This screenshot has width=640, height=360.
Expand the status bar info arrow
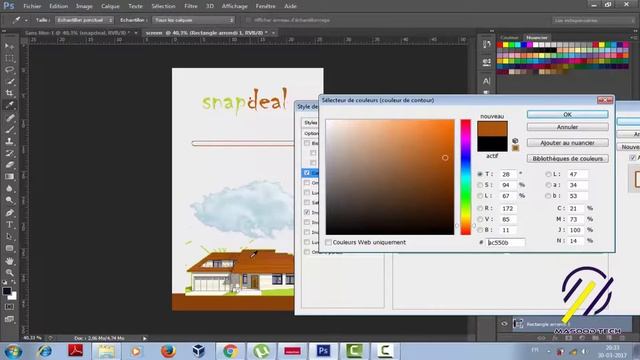[144, 338]
